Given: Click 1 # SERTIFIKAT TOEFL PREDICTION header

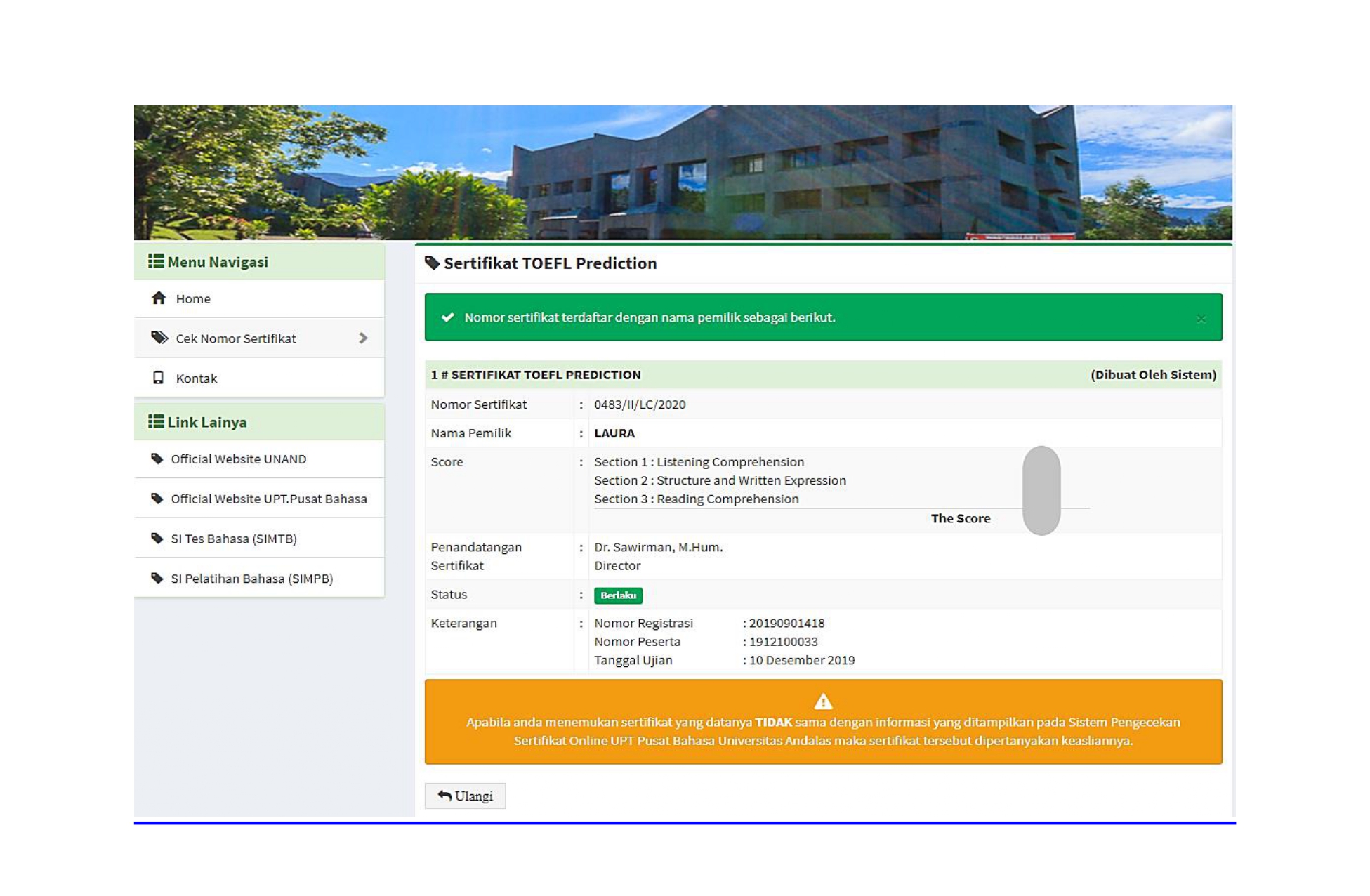Looking at the screenshot, I should [536, 375].
